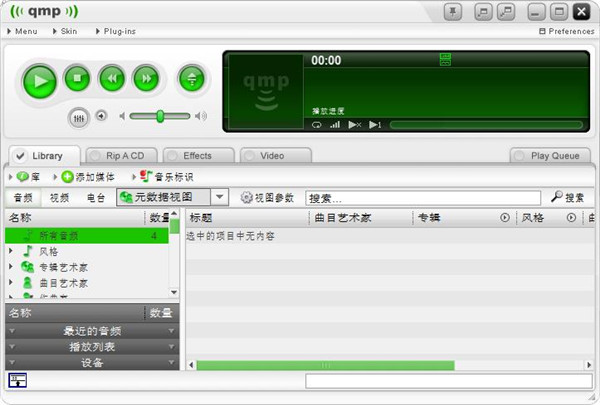Skip to the previous track

point(114,78)
